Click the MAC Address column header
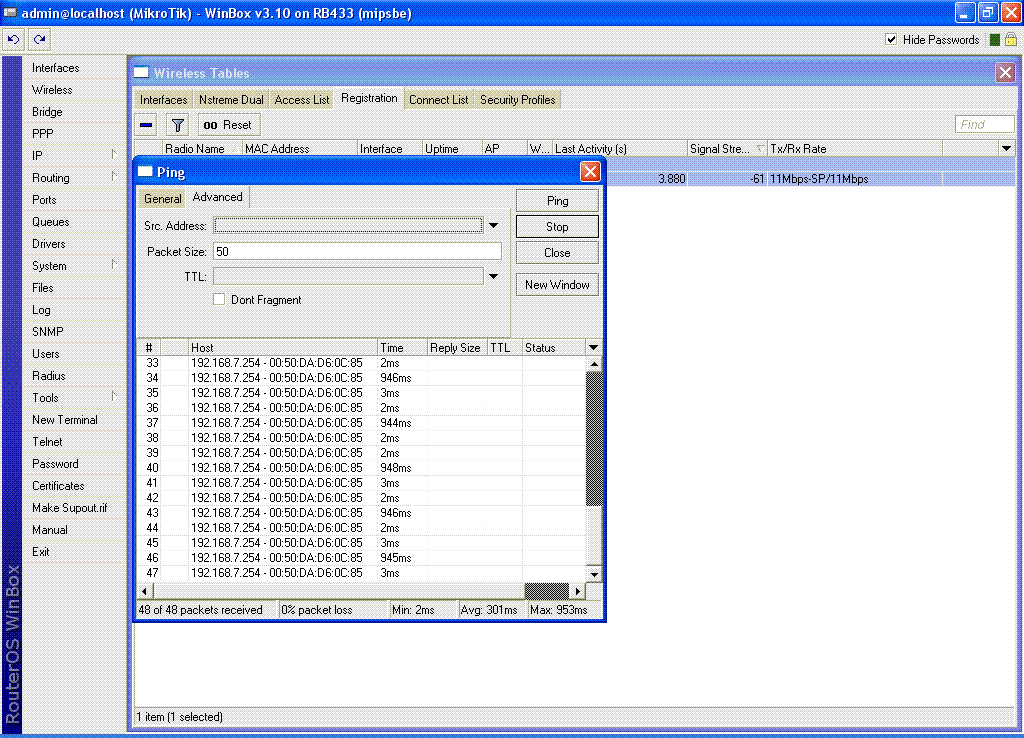Image resolution: width=1024 pixels, height=738 pixels. [299, 149]
